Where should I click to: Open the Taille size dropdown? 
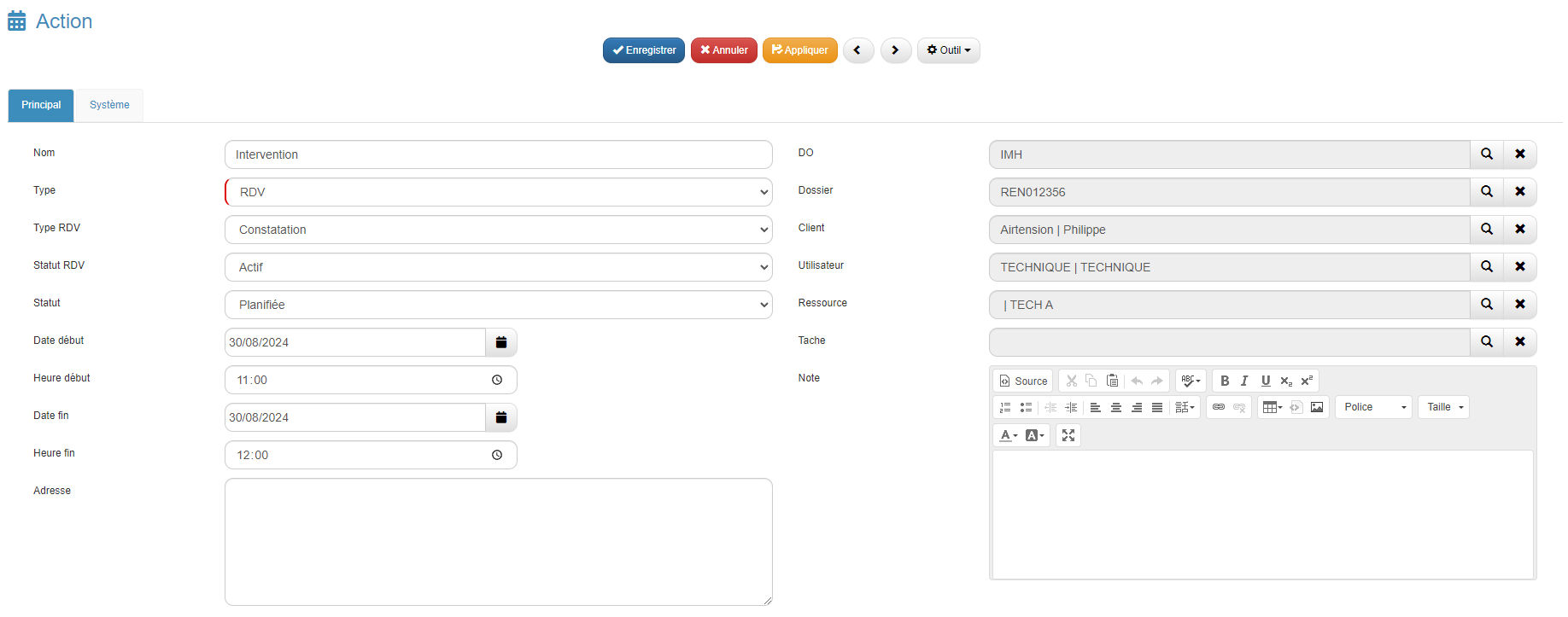1444,407
